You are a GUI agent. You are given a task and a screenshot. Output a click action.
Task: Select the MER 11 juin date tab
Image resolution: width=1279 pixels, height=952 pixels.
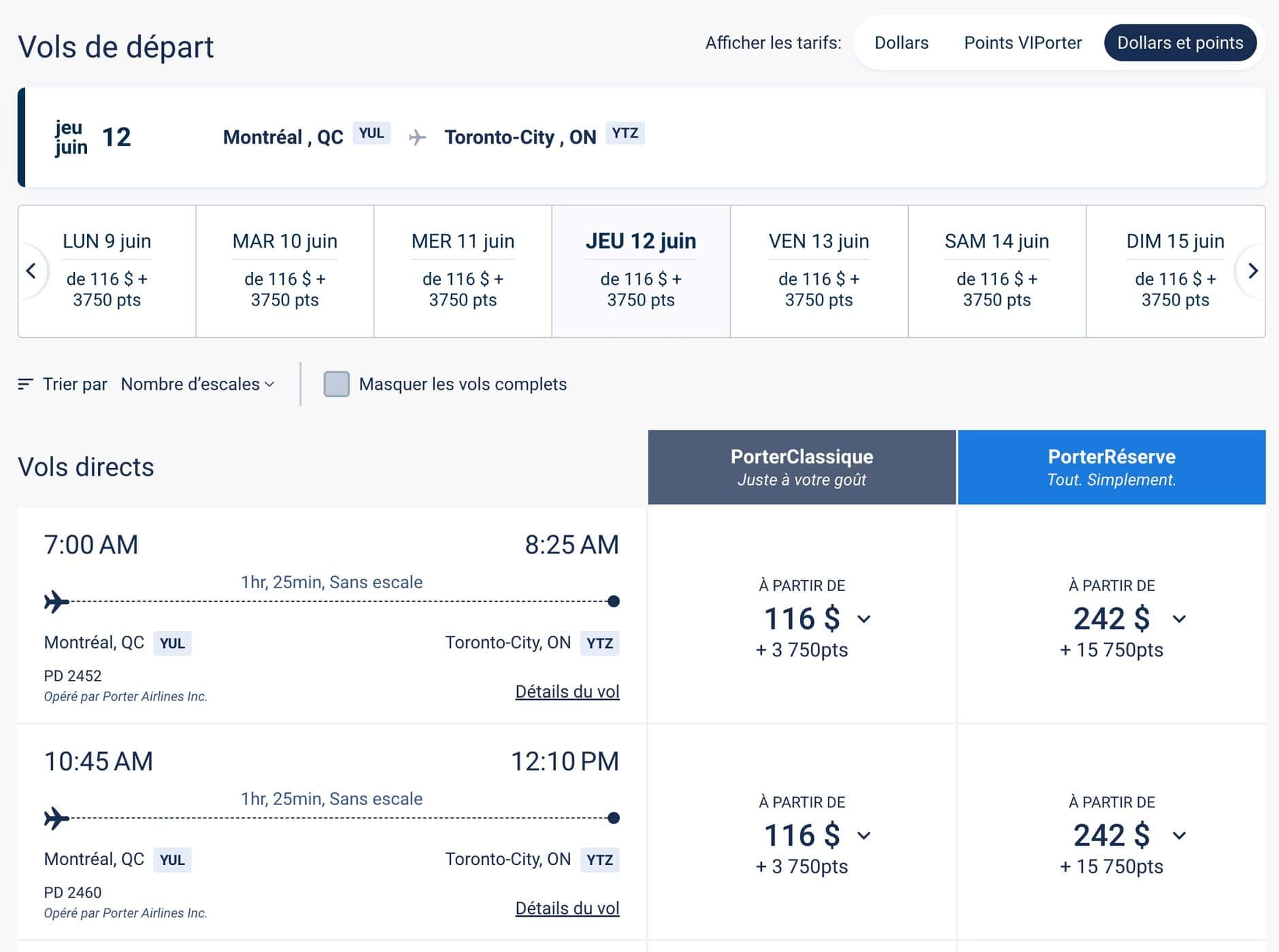463,271
